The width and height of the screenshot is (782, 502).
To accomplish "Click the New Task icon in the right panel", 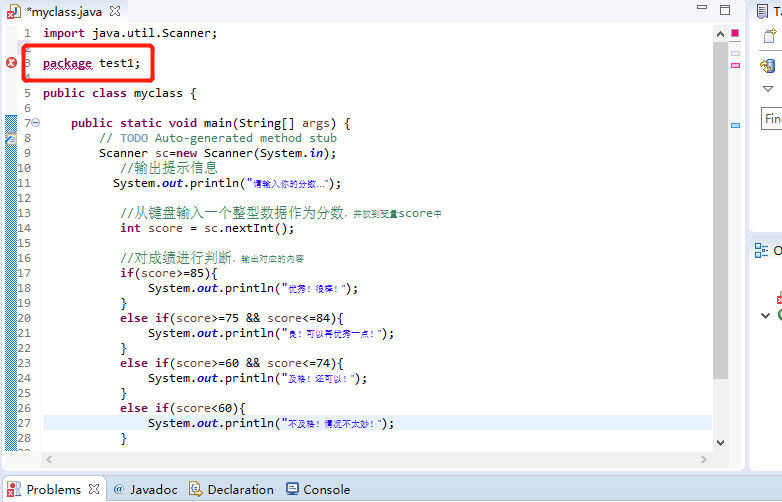I will (x=770, y=36).
